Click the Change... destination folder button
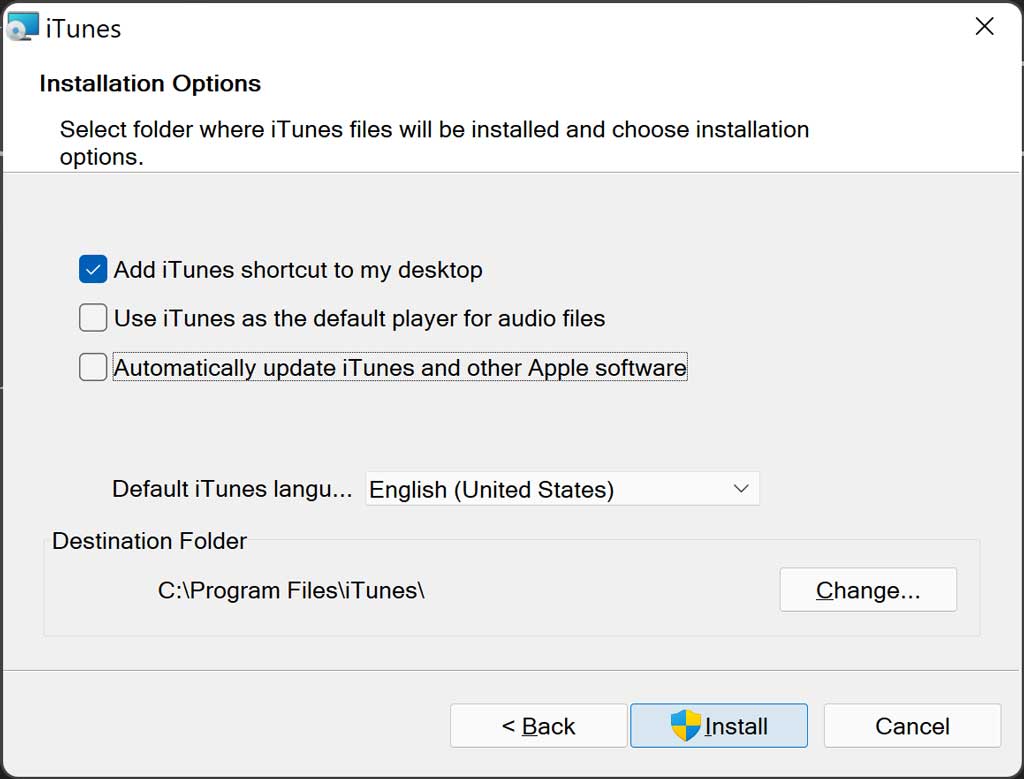The image size is (1024, 779). pyautogui.click(x=868, y=590)
